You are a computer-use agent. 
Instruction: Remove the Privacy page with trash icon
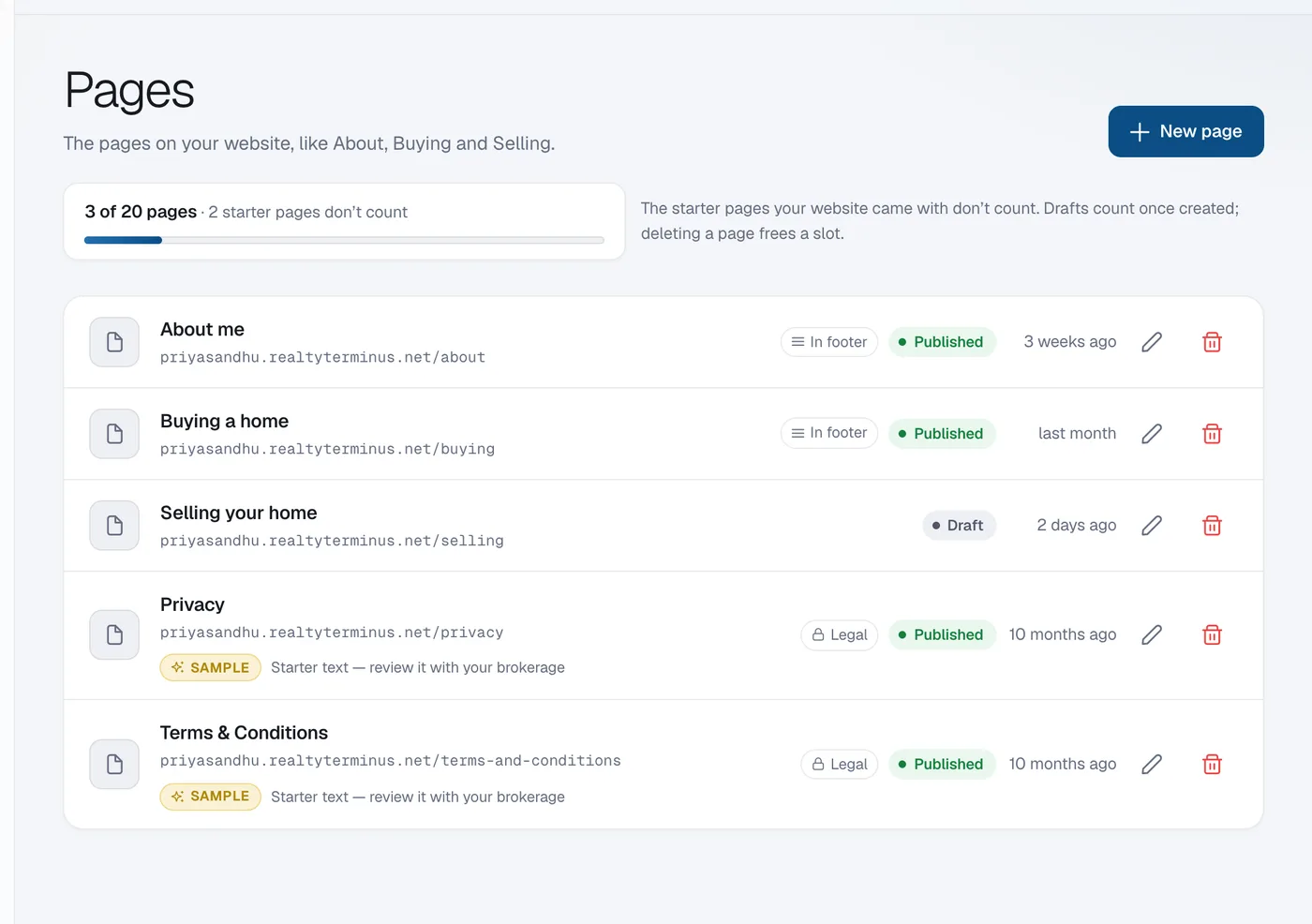click(x=1212, y=635)
